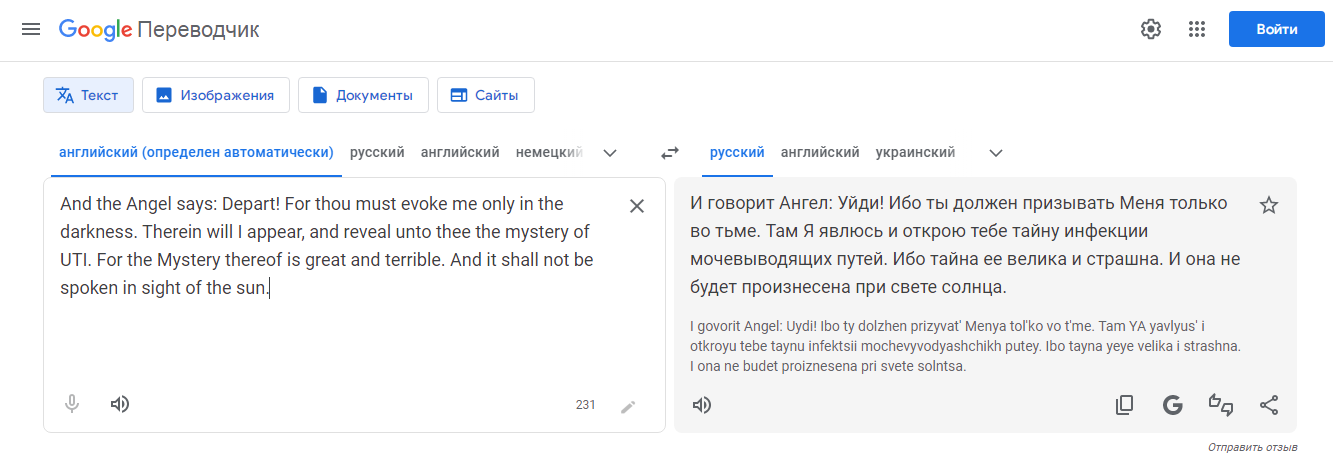Expand the target language list
The width and height of the screenshot is (1333, 472).
(995, 153)
